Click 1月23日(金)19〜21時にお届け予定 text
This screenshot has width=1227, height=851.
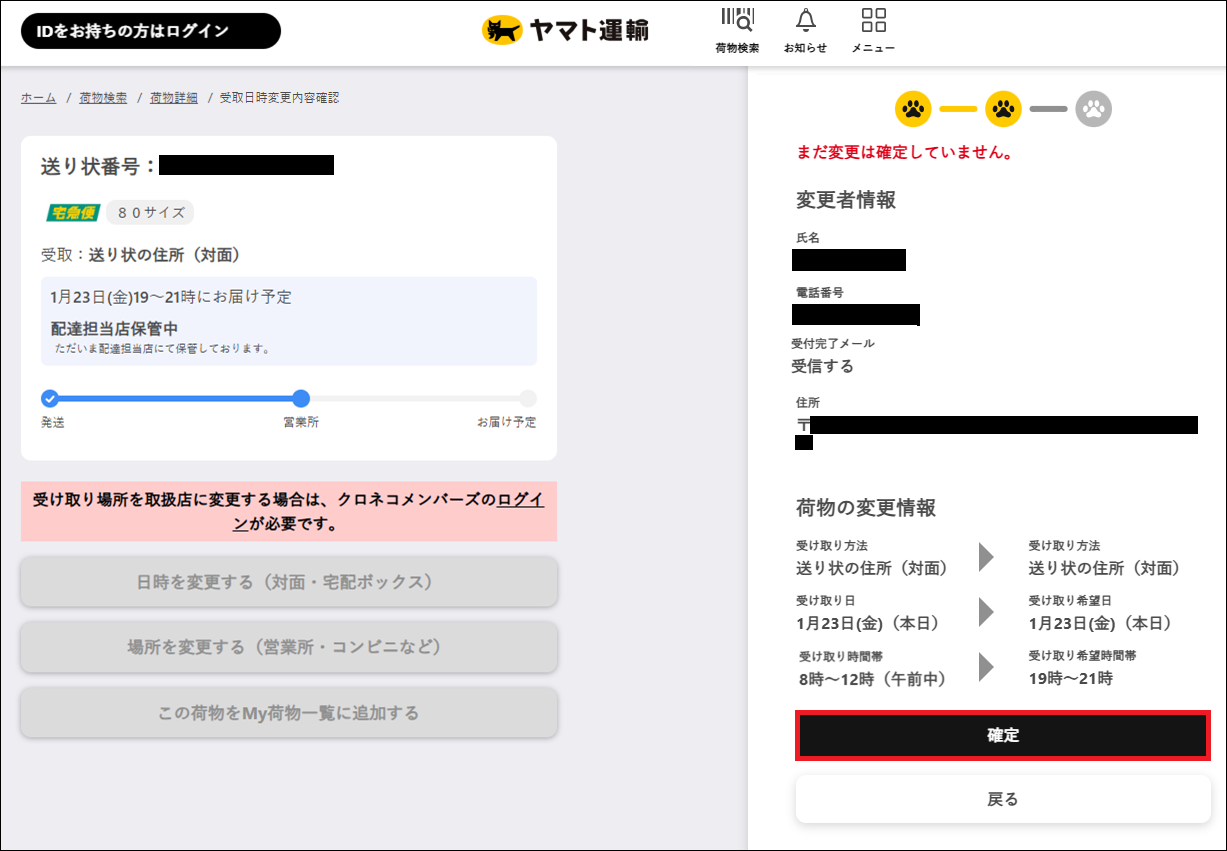171,297
